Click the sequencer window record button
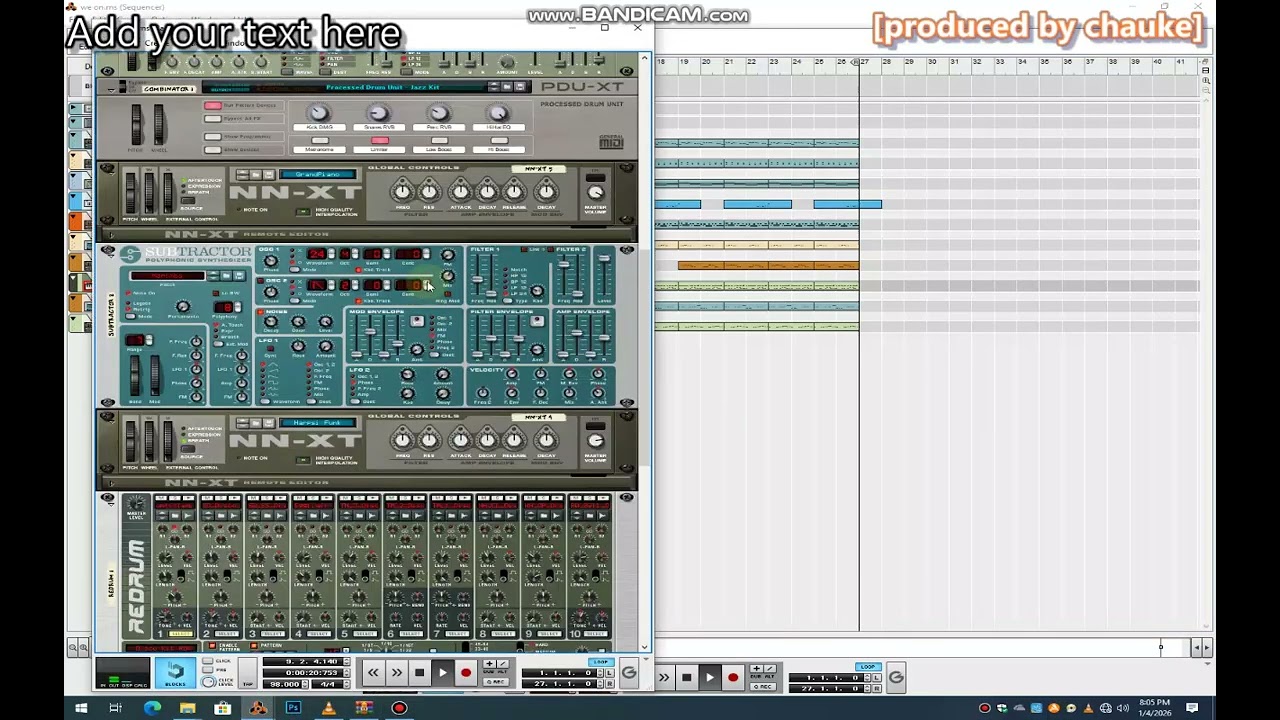The width and height of the screenshot is (1280, 720). pos(733,677)
